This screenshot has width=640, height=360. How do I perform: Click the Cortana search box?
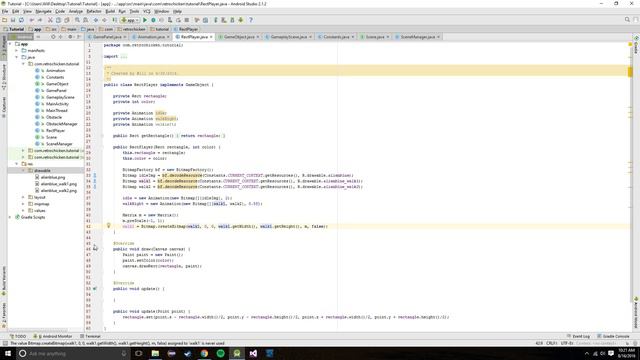tap(73, 353)
